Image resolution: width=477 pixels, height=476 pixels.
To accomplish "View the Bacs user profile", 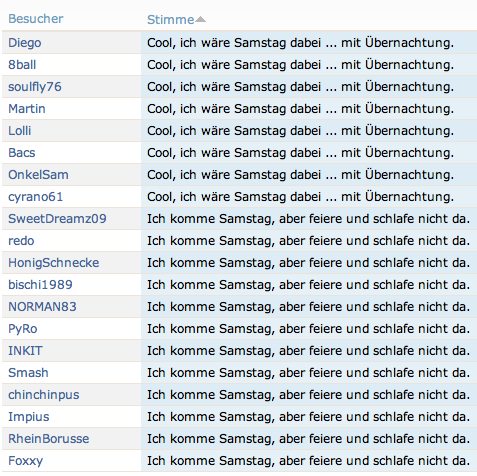I will (22, 153).
